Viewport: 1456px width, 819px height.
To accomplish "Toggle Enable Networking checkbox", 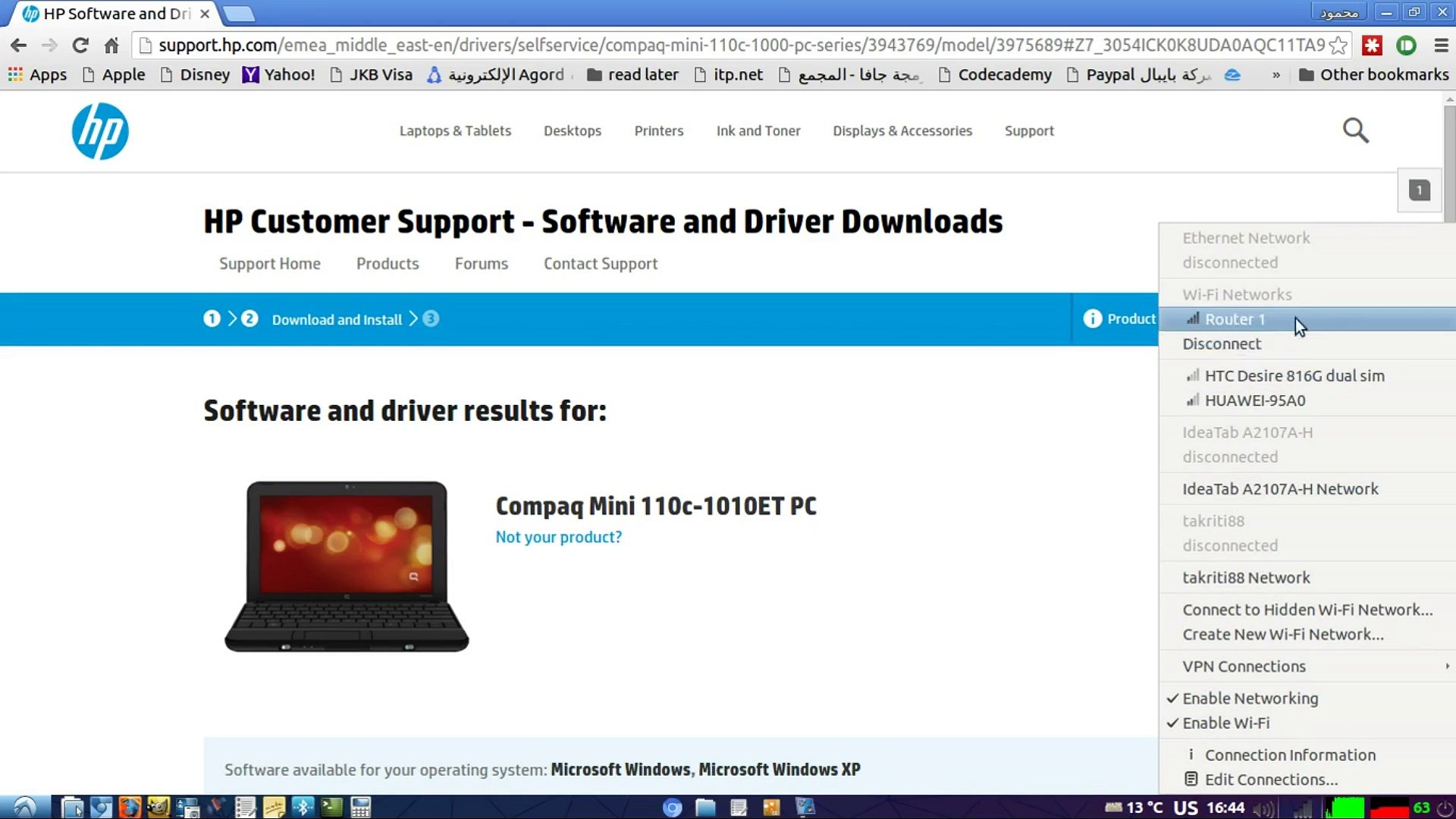I will pos(1250,698).
